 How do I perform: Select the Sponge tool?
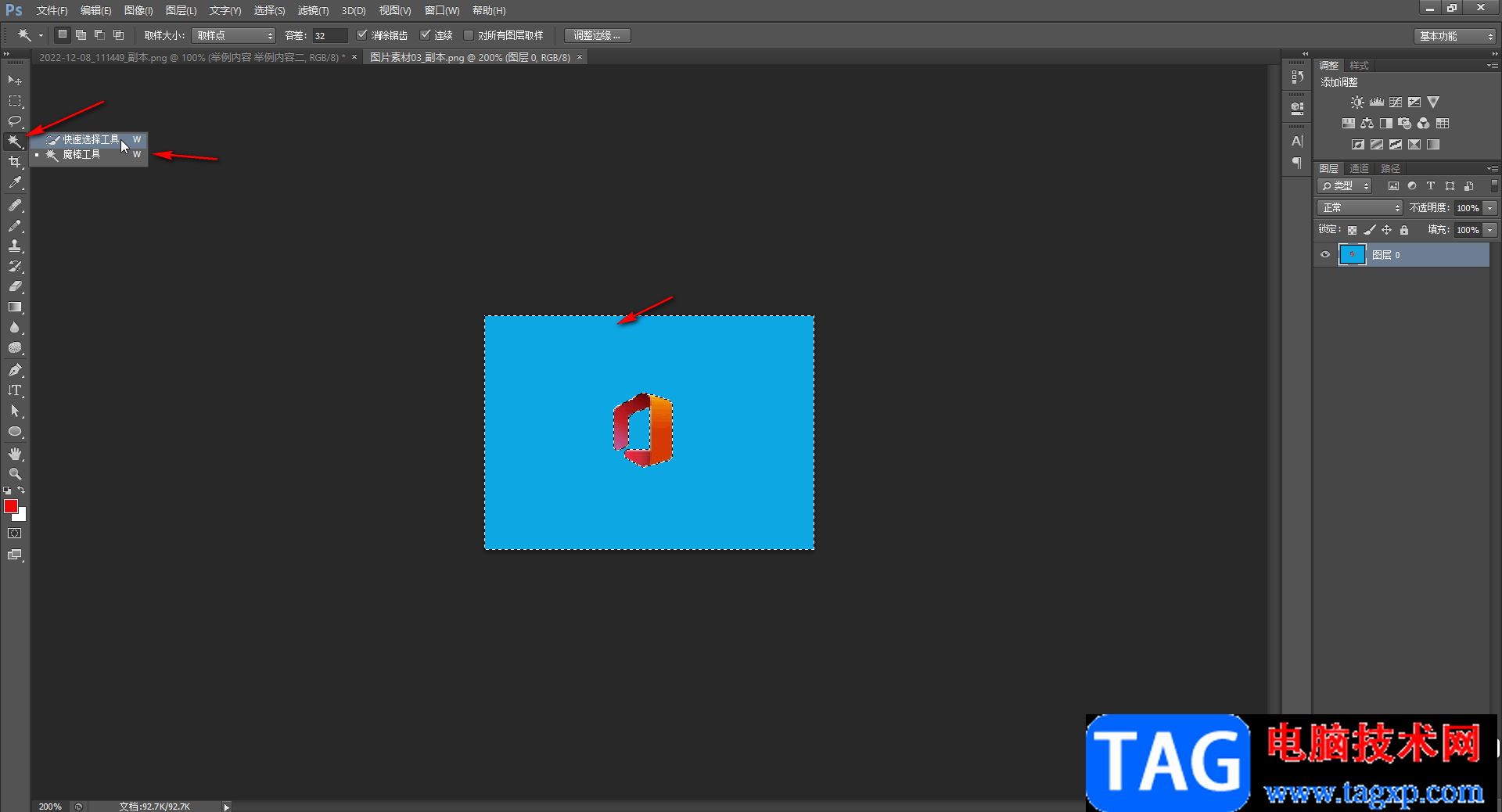(x=15, y=347)
